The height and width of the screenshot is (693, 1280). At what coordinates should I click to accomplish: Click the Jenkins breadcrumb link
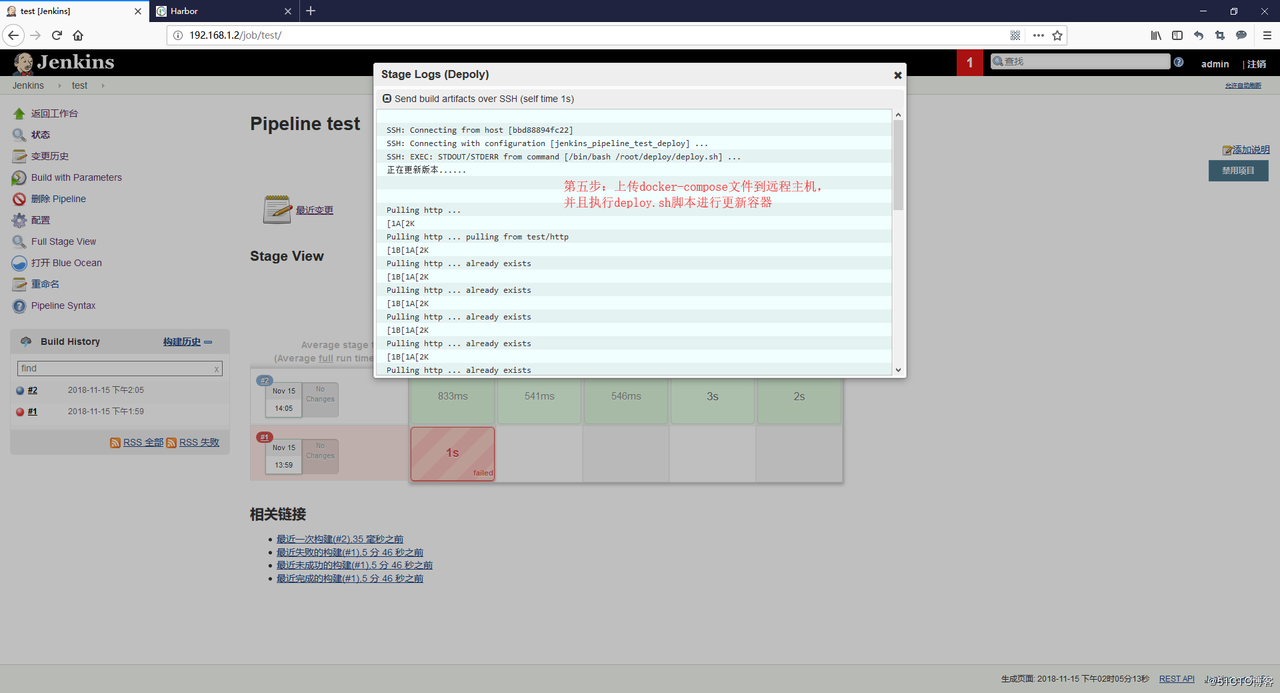click(28, 86)
